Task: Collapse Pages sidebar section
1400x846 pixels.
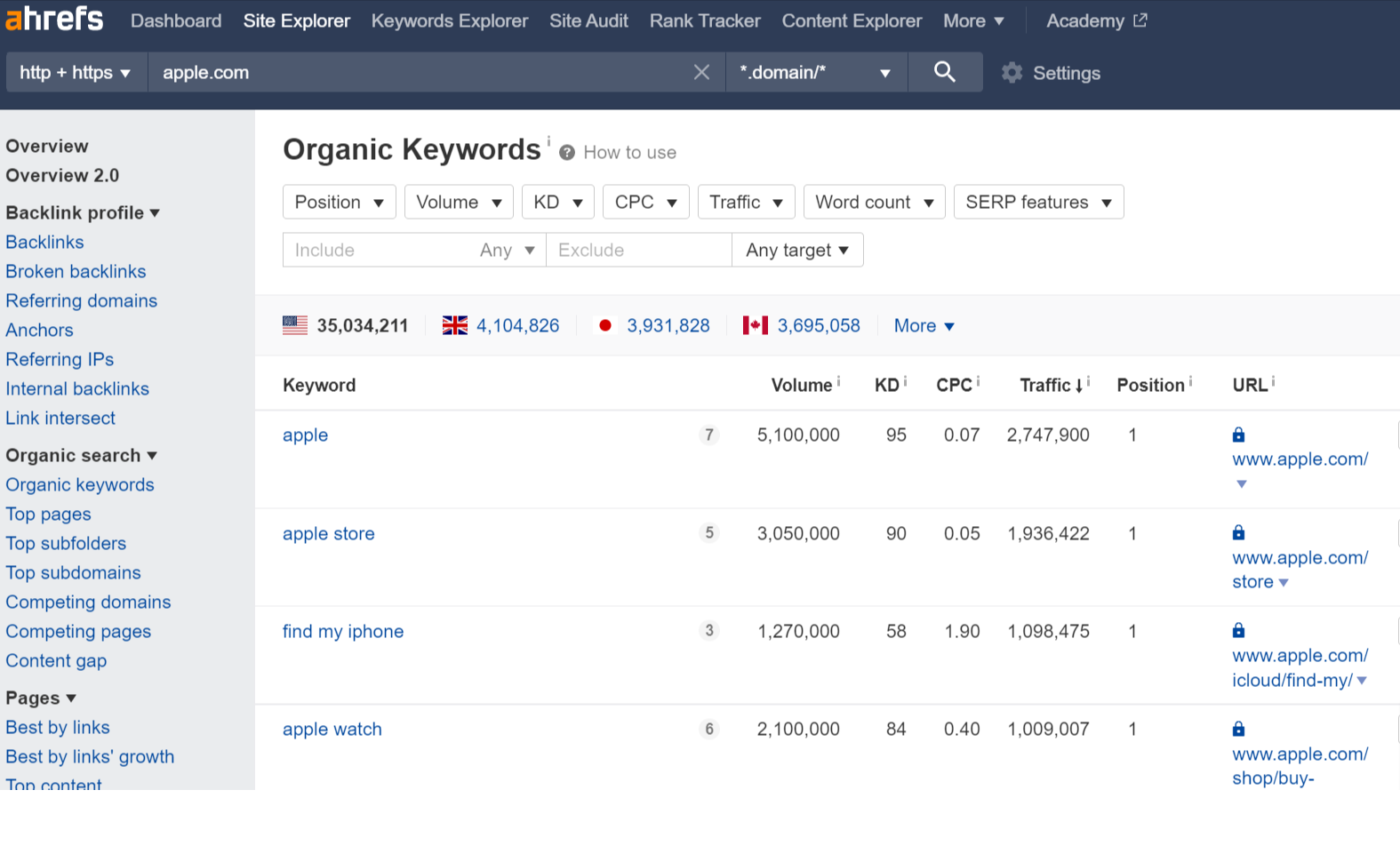Action: pyautogui.click(x=41, y=698)
